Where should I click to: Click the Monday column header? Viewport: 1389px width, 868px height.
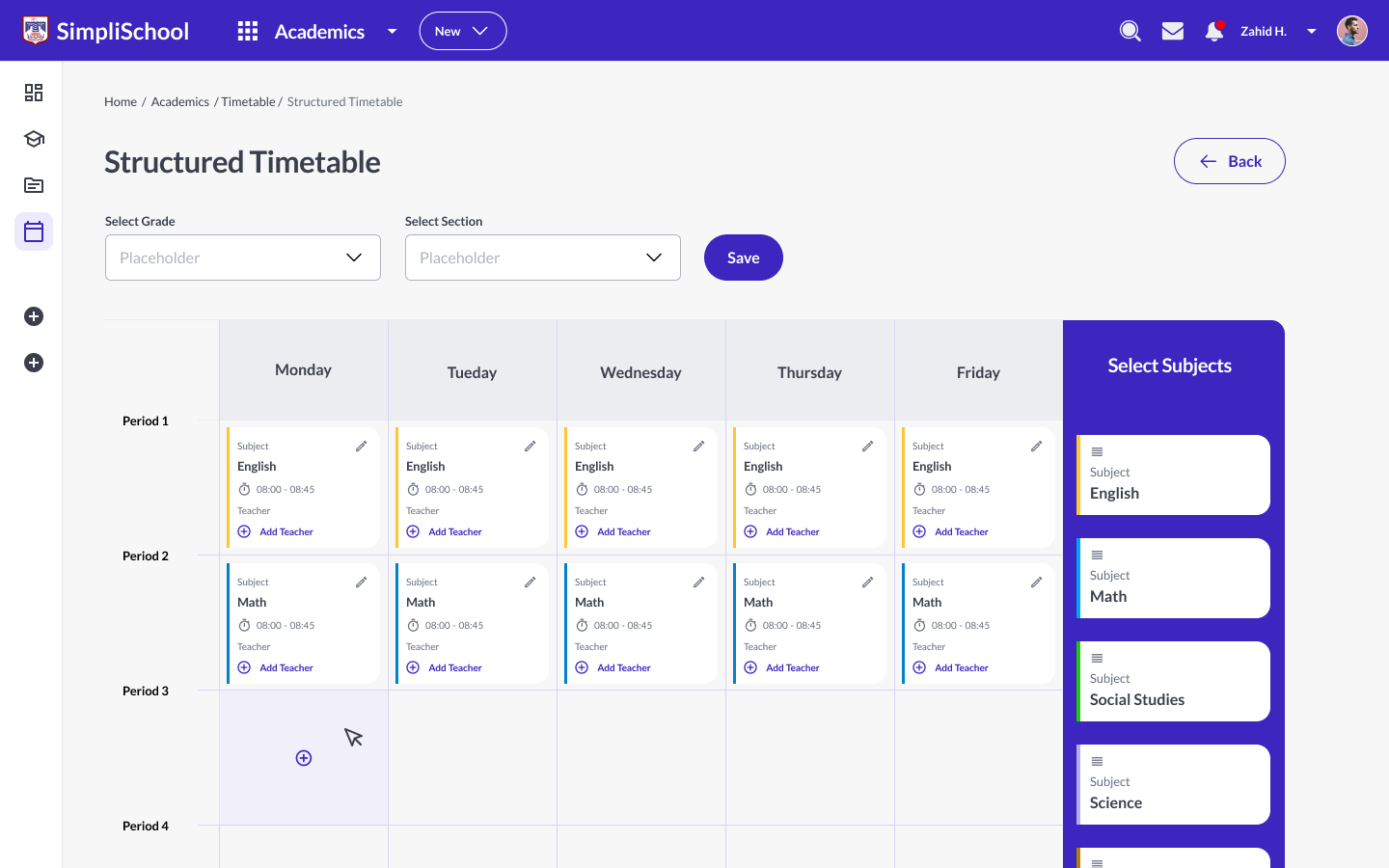[x=303, y=369]
